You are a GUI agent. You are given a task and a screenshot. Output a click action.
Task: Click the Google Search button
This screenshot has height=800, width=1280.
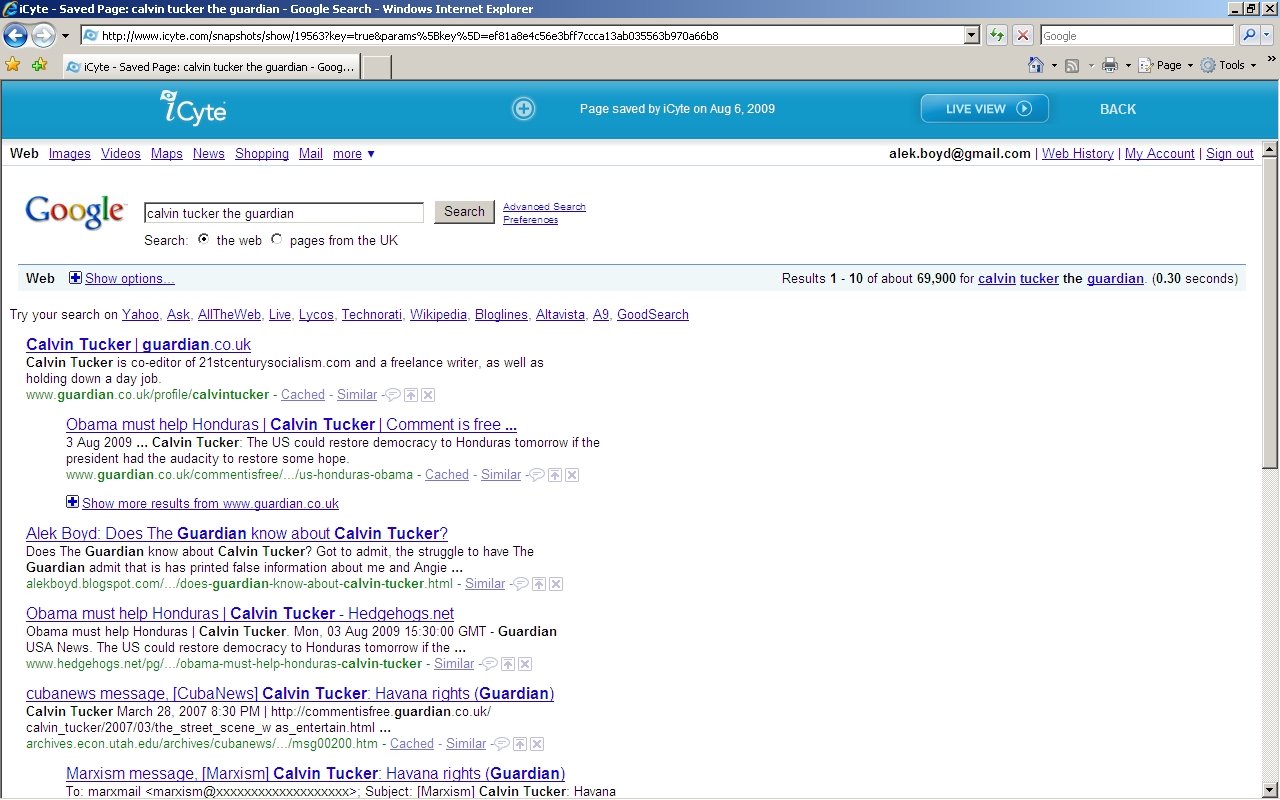[x=464, y=211]
